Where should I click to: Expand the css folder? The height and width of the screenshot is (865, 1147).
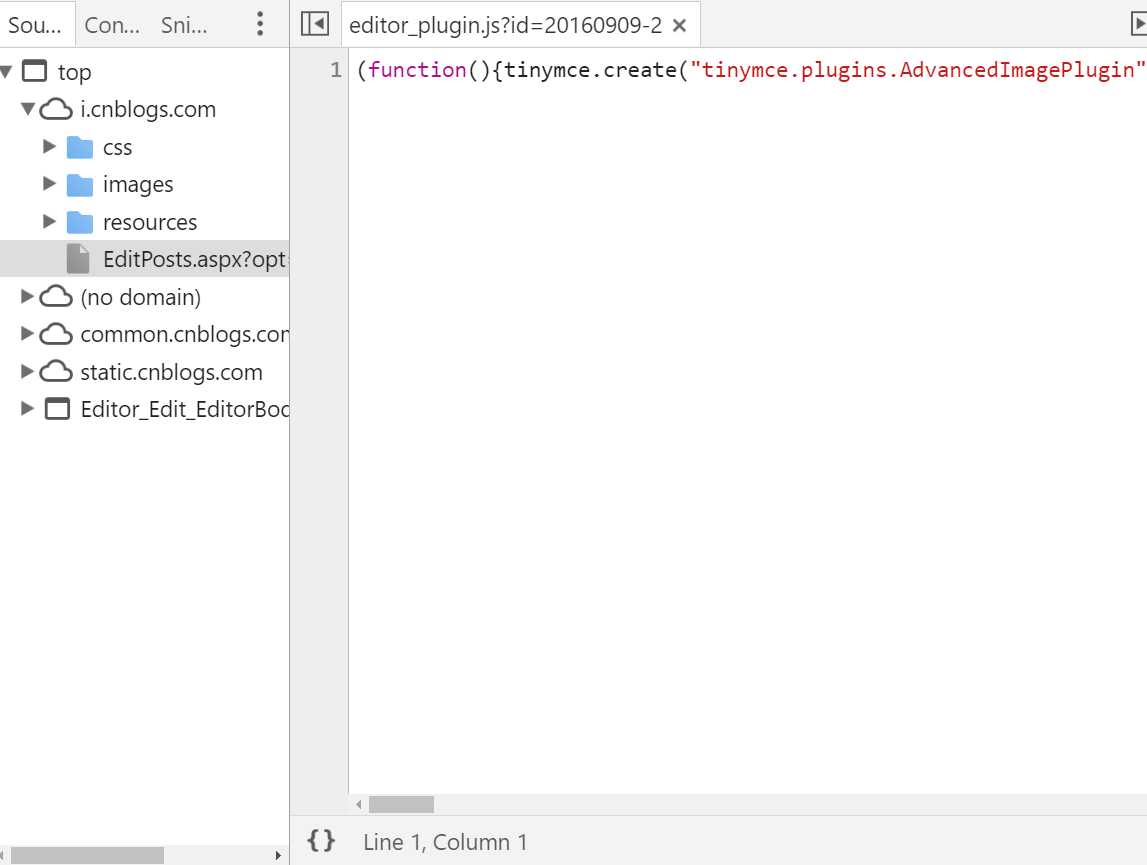(50, 146)
